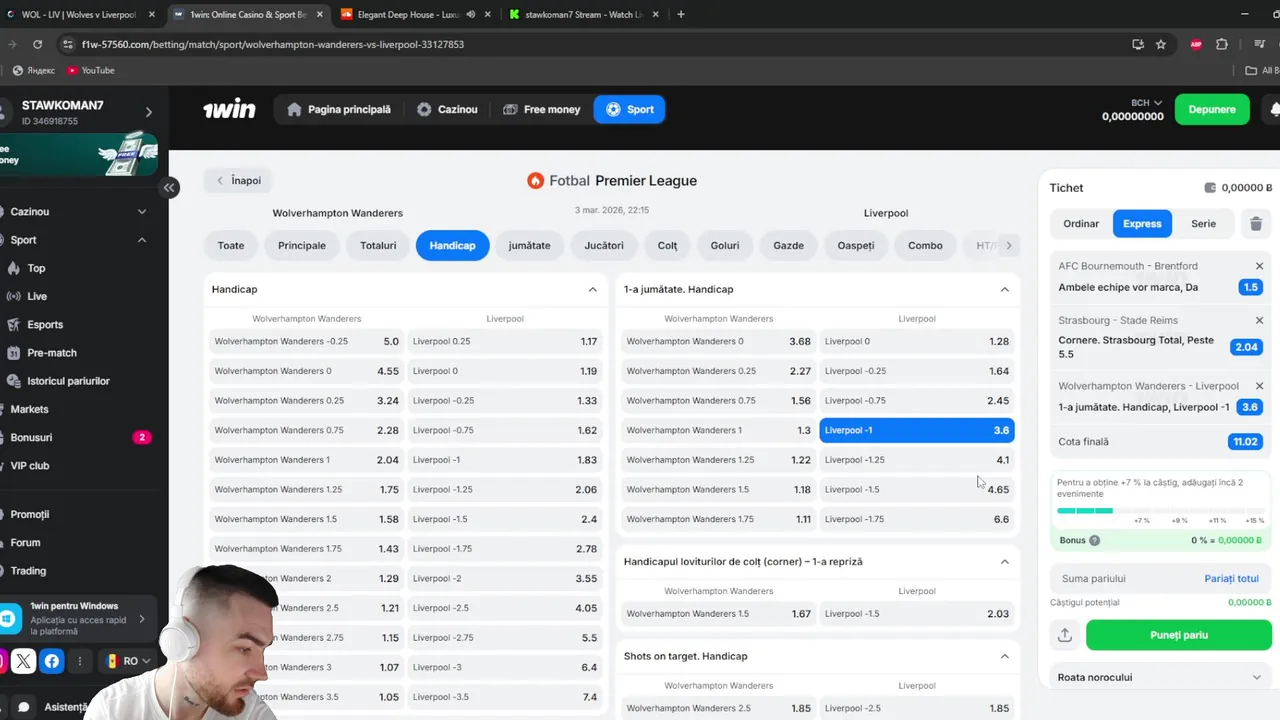
Task: Collapse the Handicap section
Action: click(x=593, y=289)
